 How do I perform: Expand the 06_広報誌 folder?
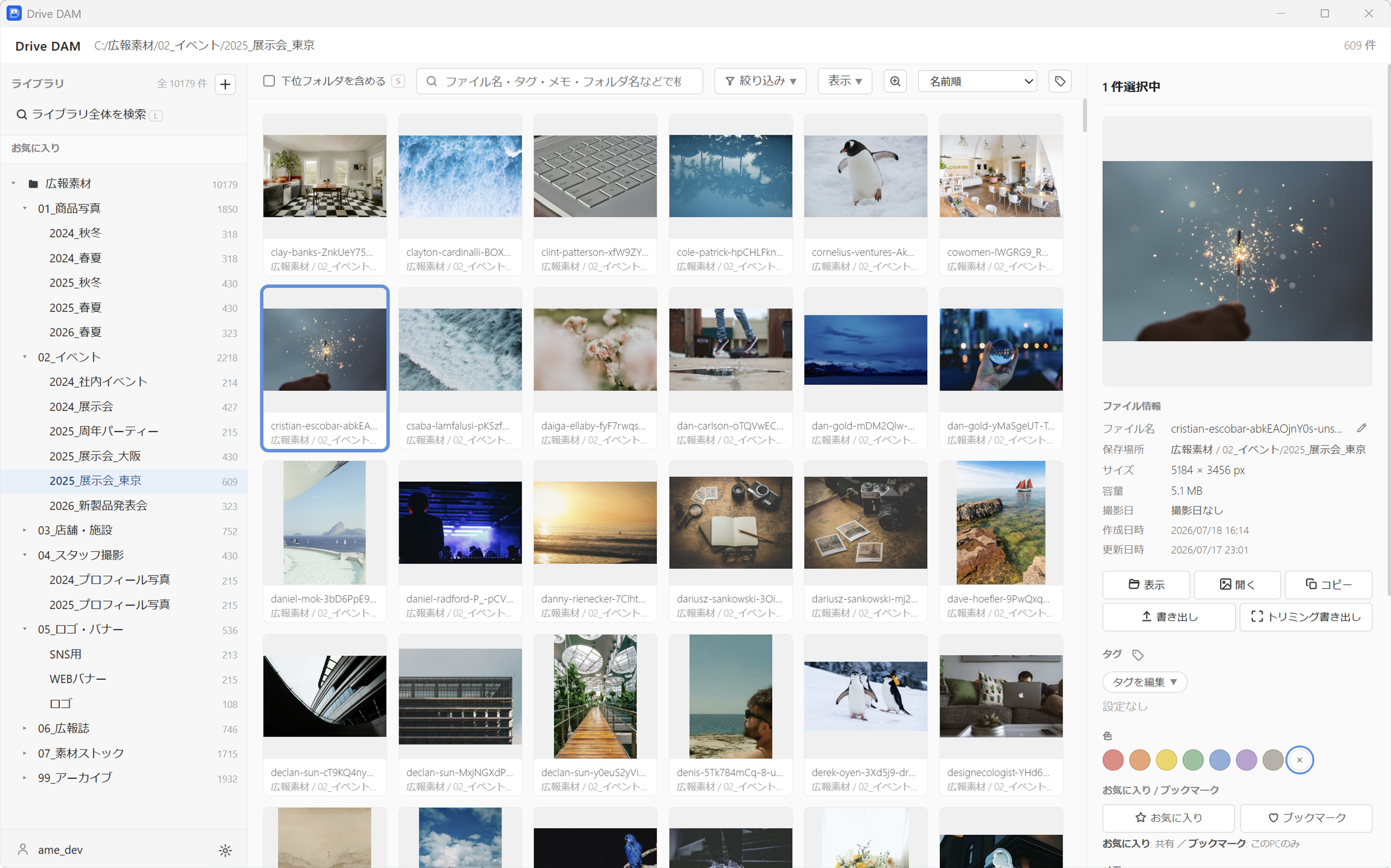pyautogui.click(x=24, y=729)
